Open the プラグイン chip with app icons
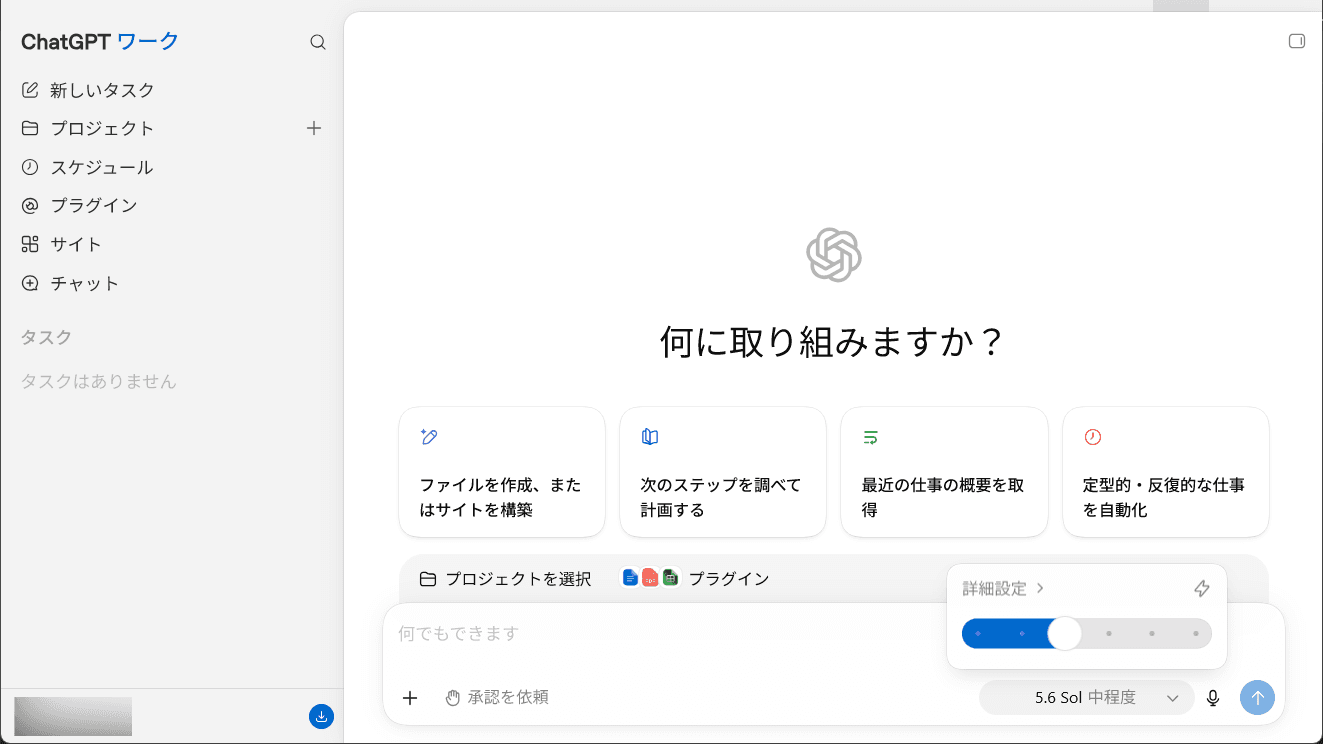This screenshot has height=744, width=1323. 696,578
